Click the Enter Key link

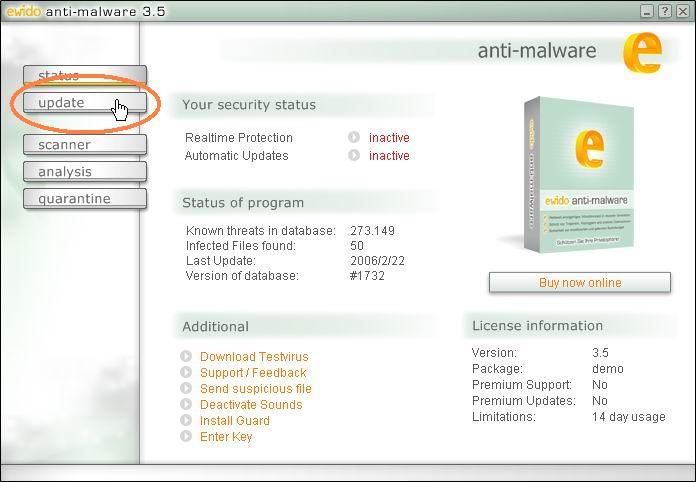tap(226, 437)
